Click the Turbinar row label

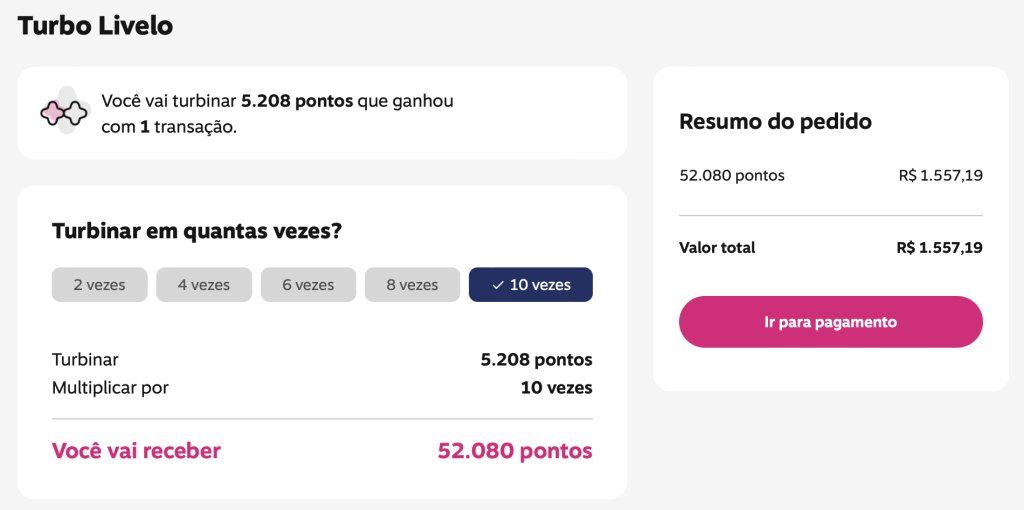point(85,360)
